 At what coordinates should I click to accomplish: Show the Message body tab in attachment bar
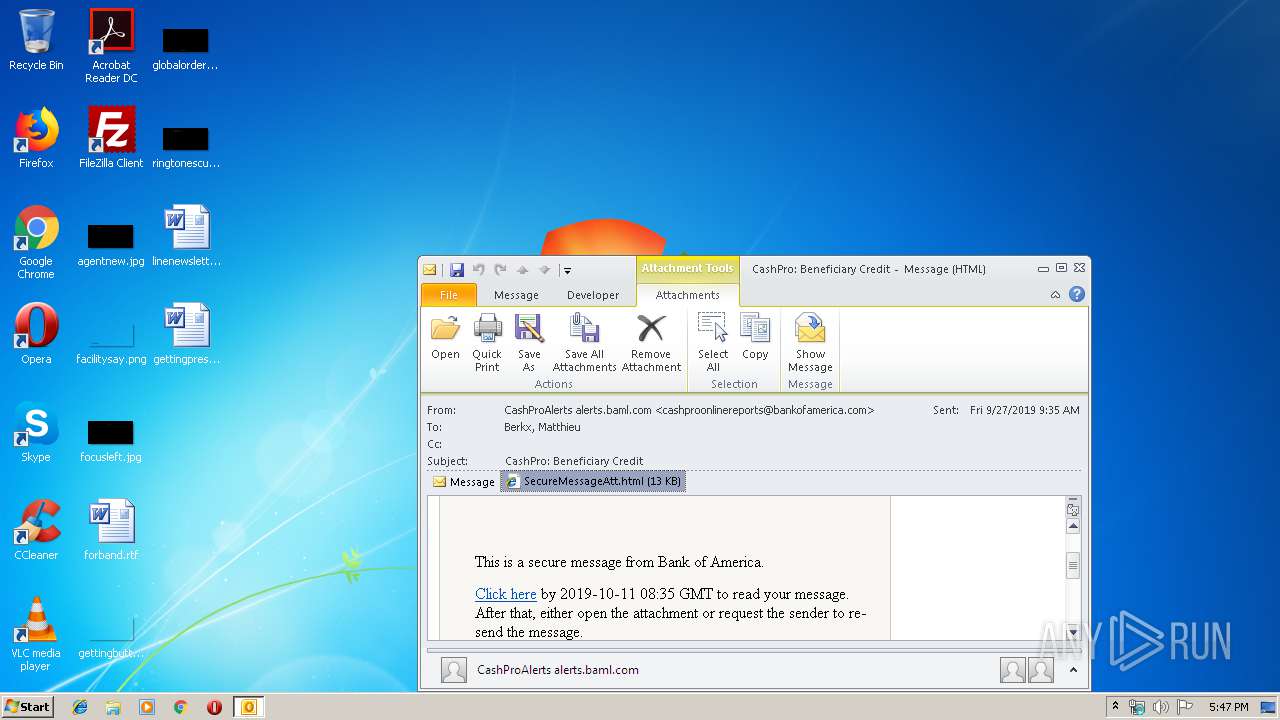click(x=464, y=482)
